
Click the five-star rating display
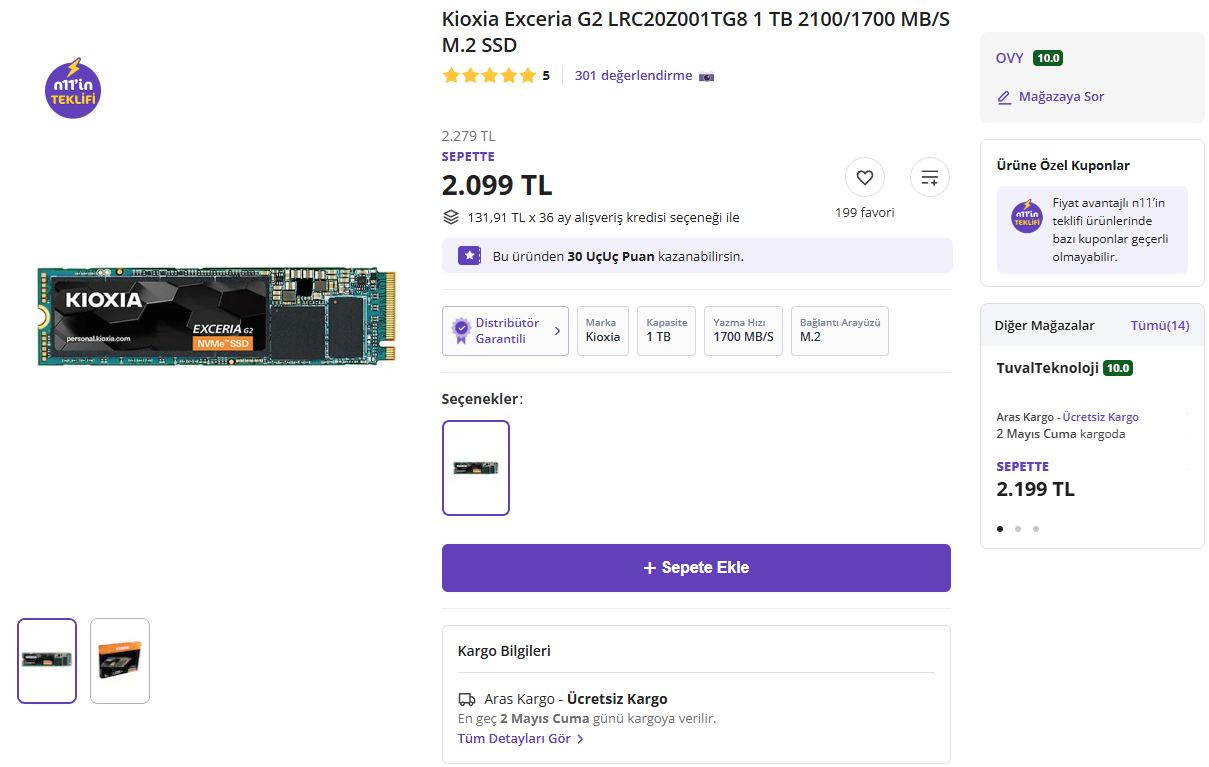coord(489,75)
